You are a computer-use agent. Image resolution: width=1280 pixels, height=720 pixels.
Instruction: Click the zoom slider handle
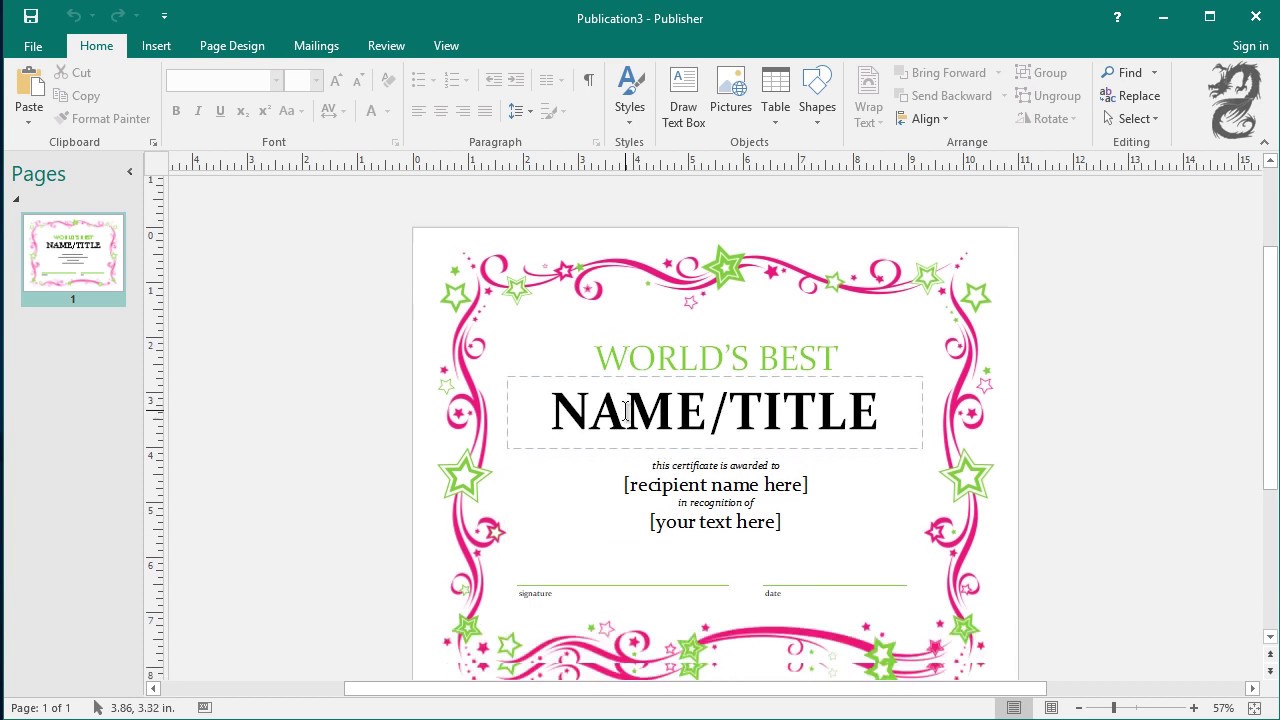(x=1114, y=708)
